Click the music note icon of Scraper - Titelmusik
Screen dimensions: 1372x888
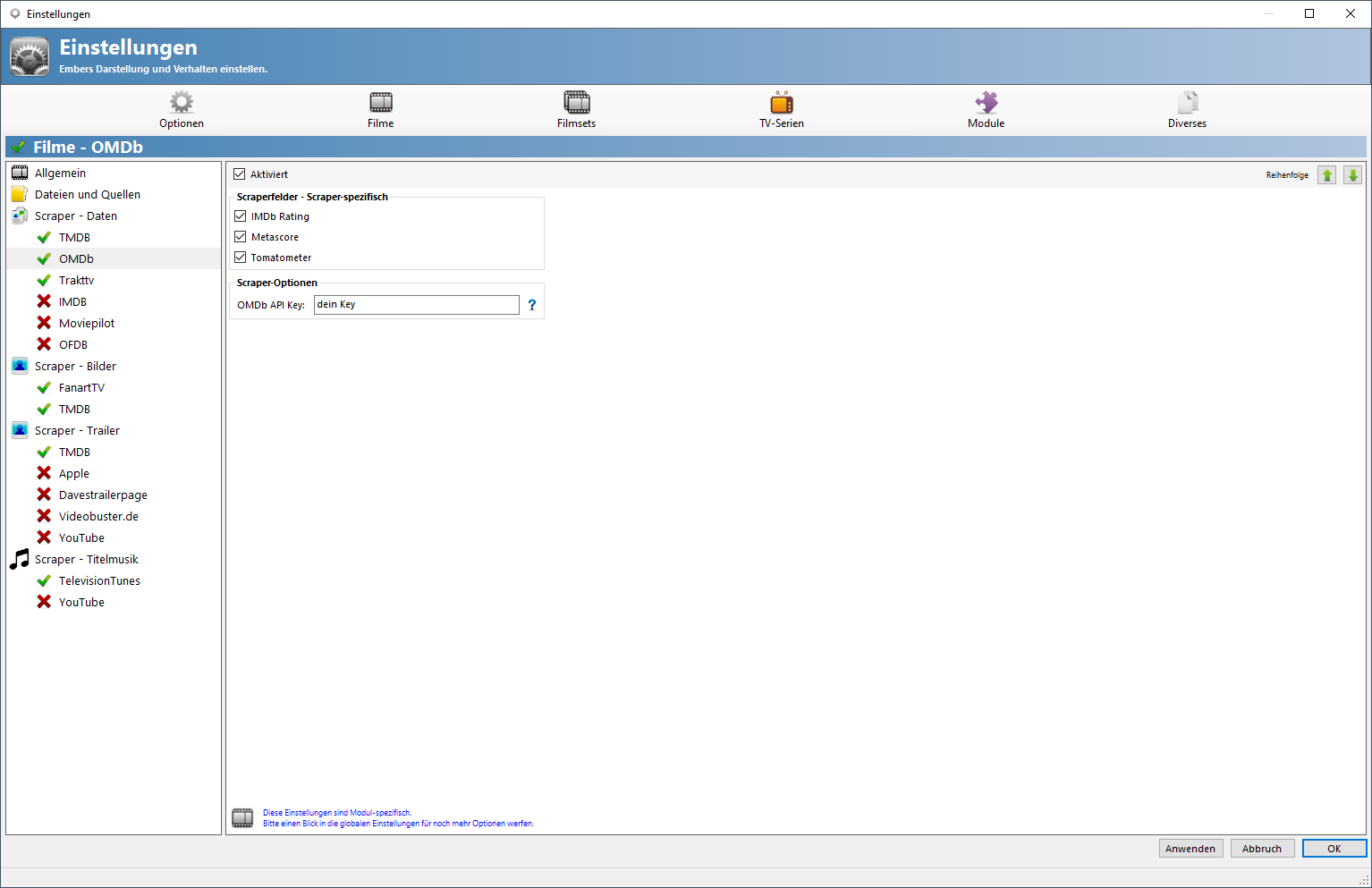coord(20,559)
